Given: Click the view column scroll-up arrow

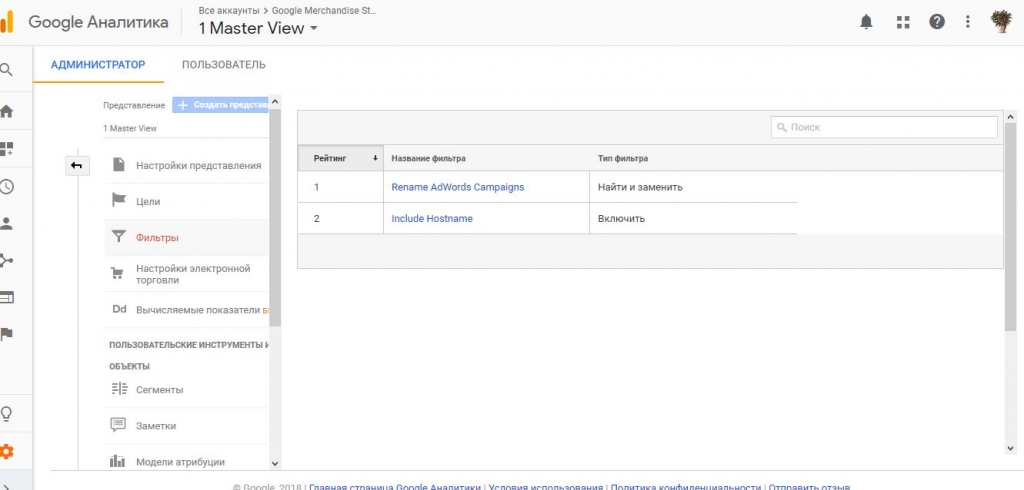Looking at the screenshot, I should coord(275,101).
